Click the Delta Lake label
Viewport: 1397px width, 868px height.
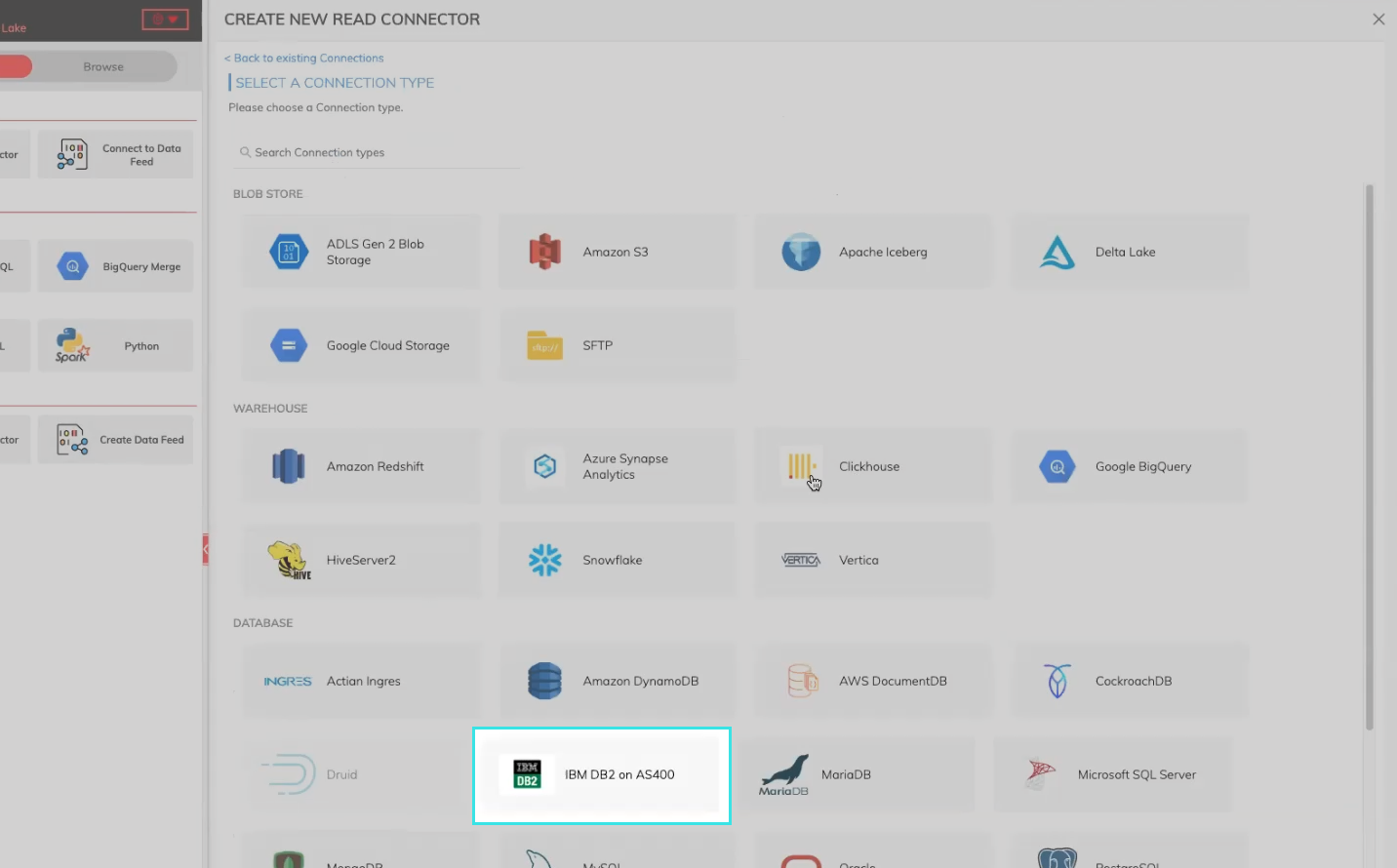tap(1126, 252)
